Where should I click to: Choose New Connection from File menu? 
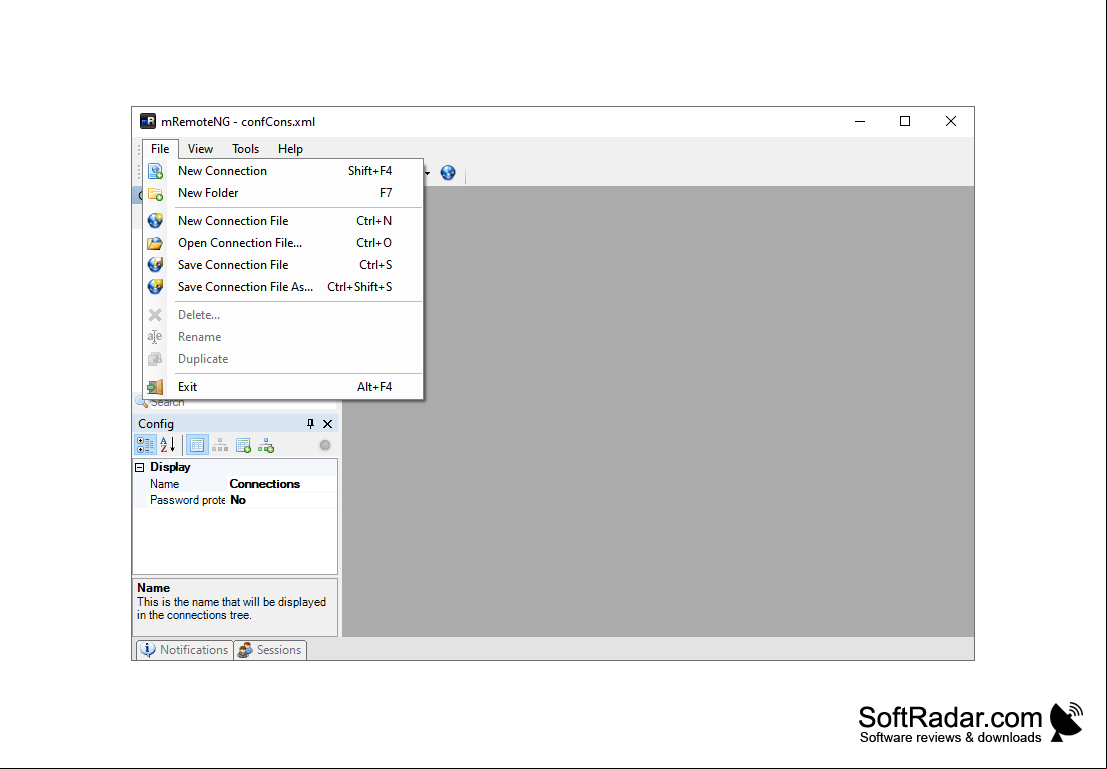click(283, 171)
